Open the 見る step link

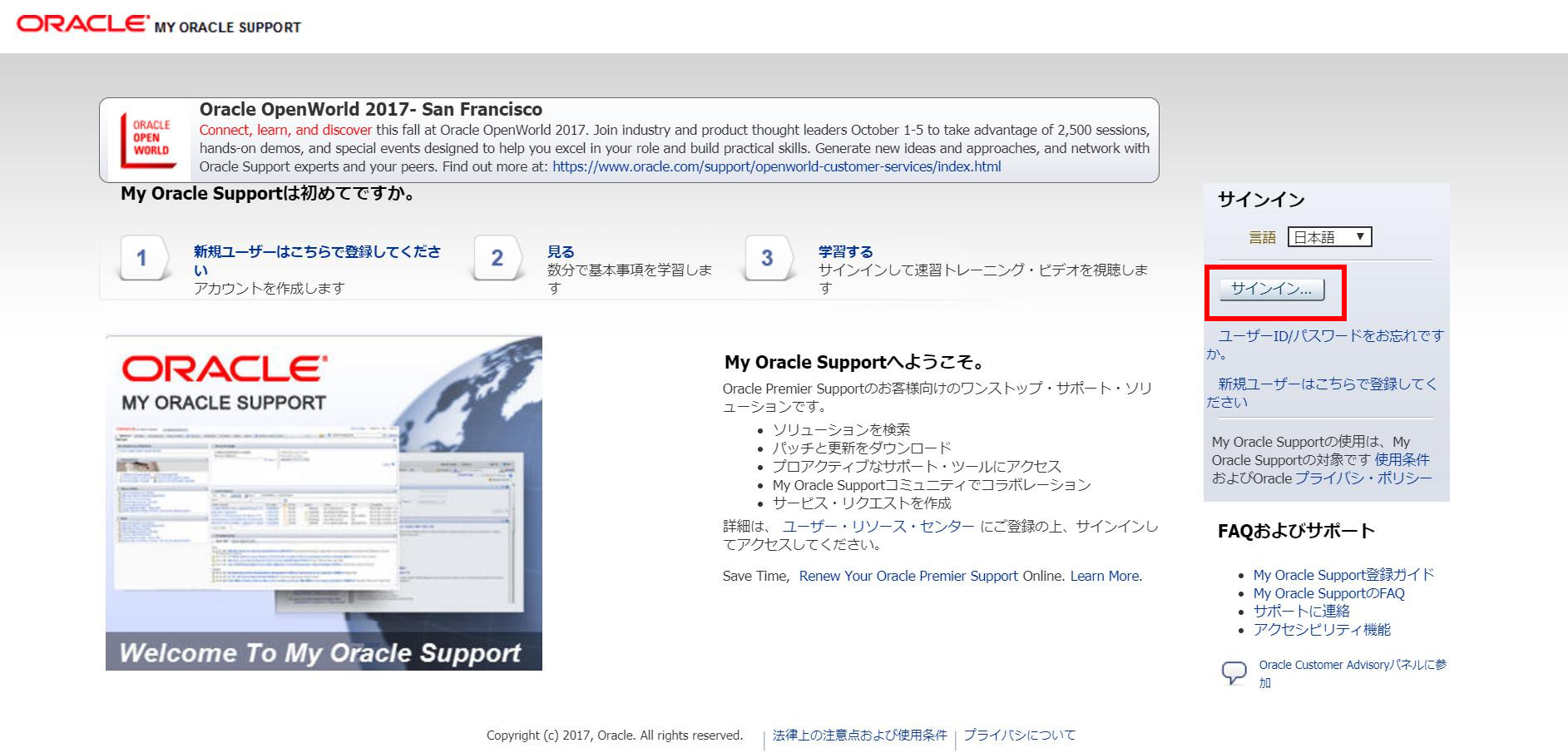coord(561,252)
